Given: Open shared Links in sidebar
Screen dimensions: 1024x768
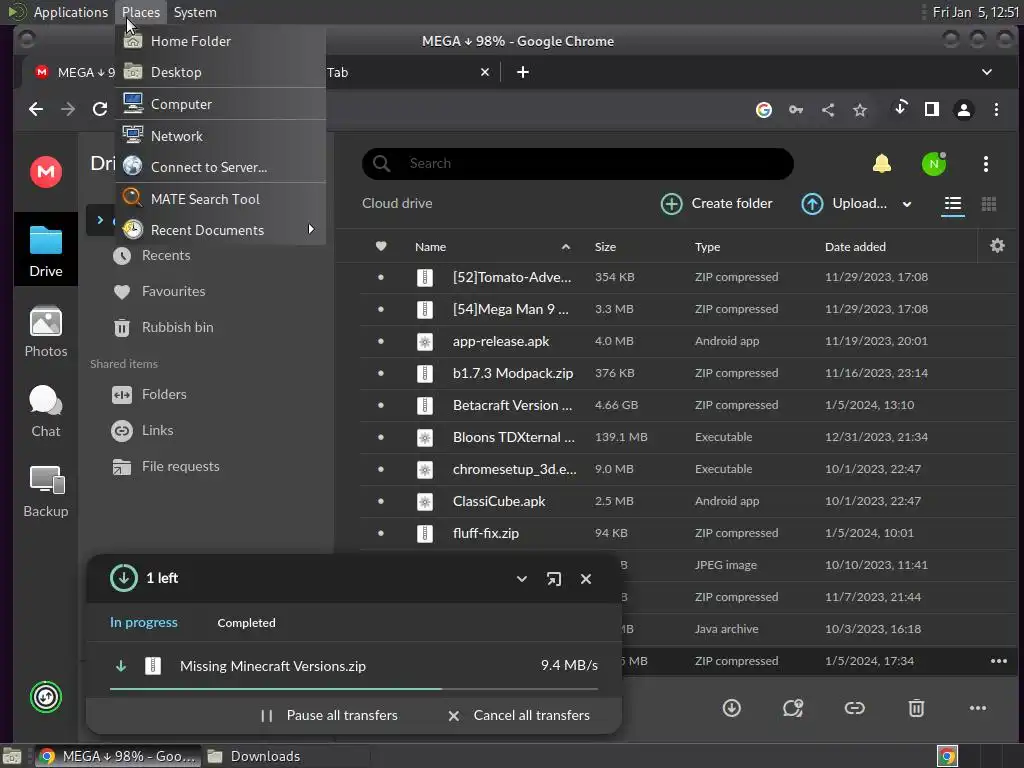Looking at the screenshot, I should click(143, 430).
